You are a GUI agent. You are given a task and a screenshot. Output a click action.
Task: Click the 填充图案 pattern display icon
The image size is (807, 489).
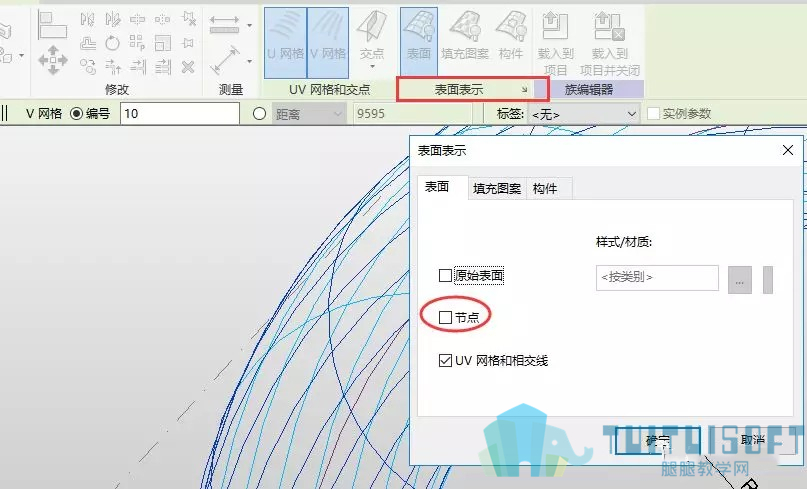(465, 36)
